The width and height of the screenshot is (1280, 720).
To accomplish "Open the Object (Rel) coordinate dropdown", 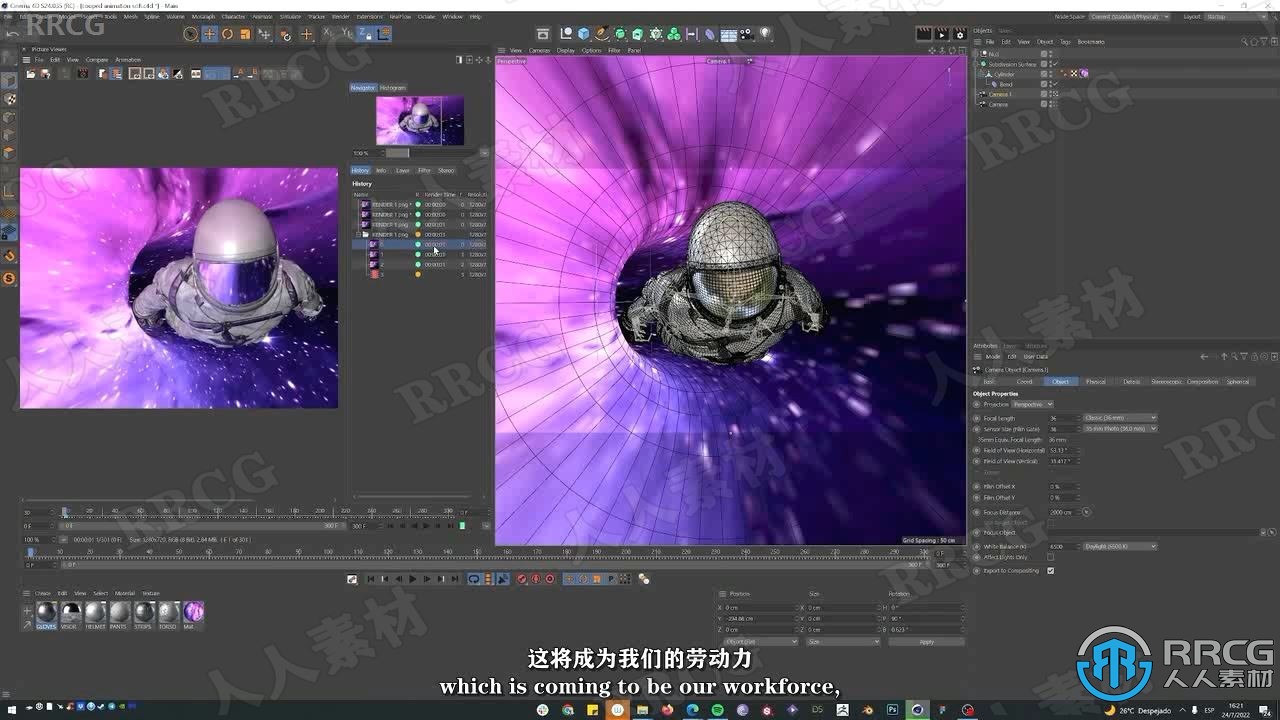I will pos(760,642).
